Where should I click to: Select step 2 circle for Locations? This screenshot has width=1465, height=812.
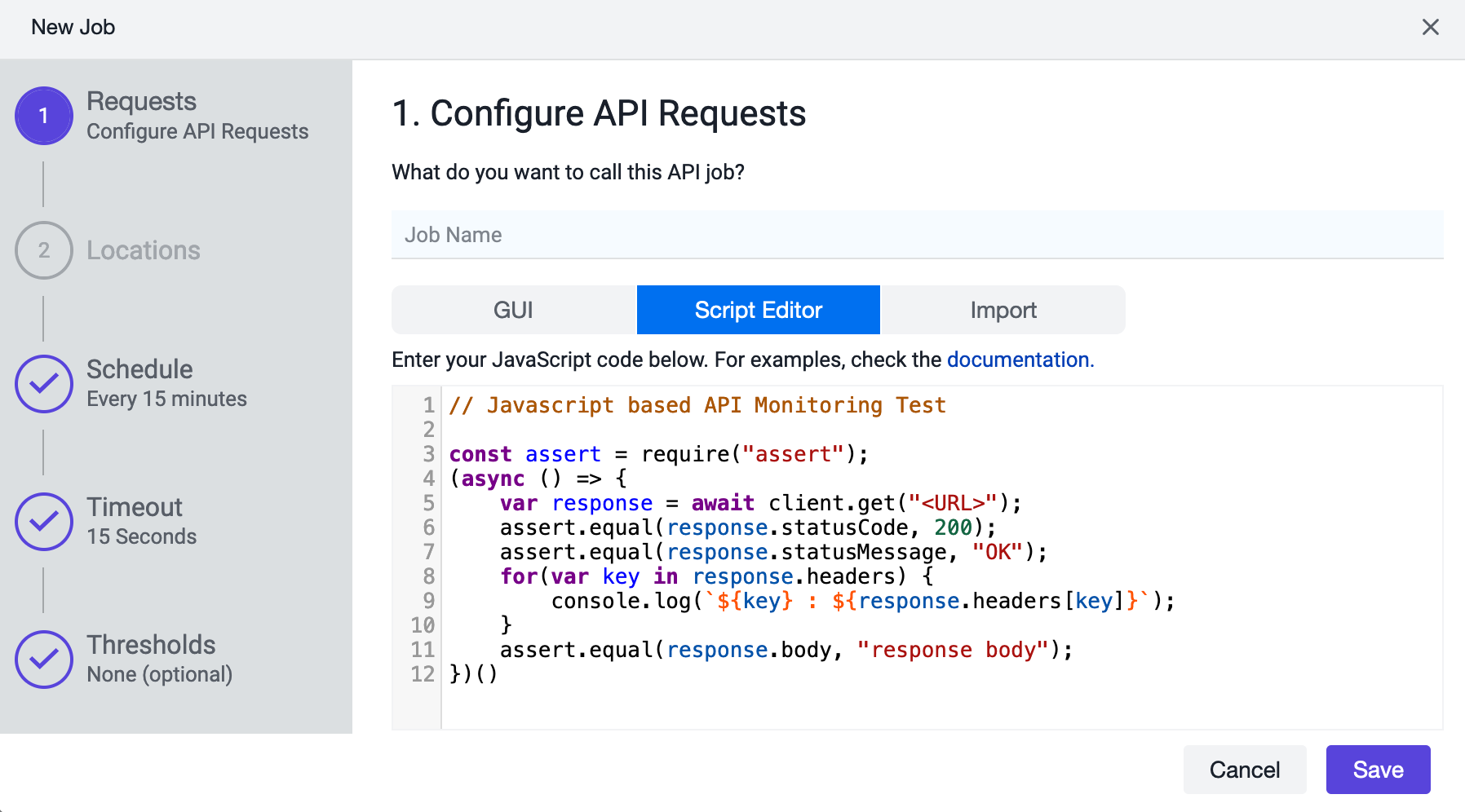click(x=44, y=250)
